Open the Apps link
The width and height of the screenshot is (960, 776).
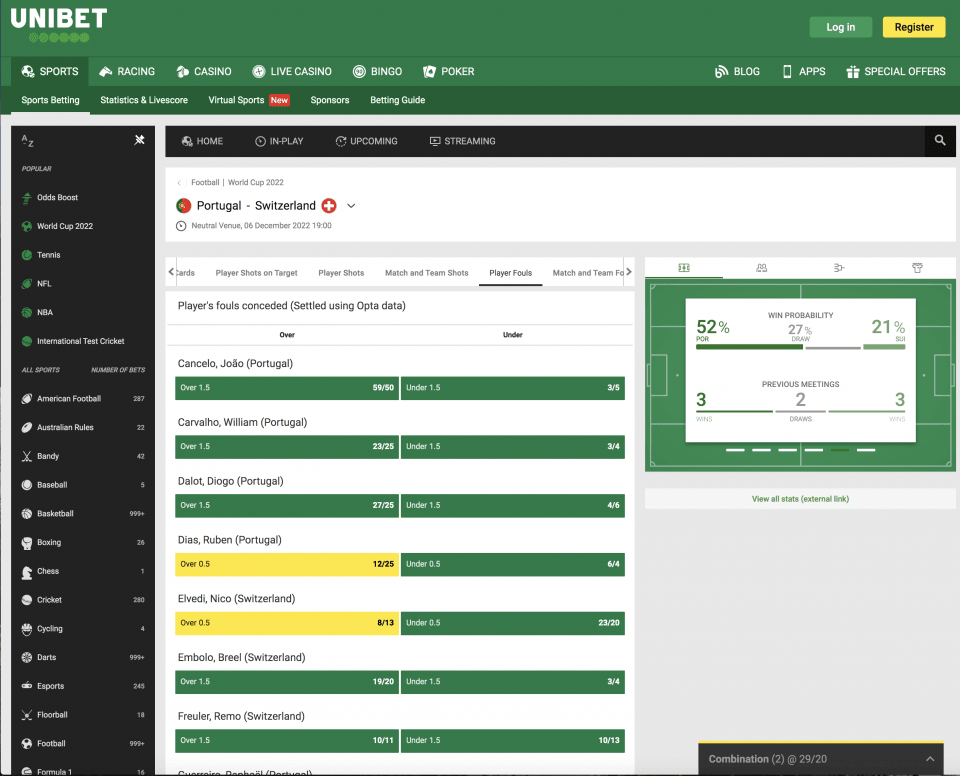click(x=804, y=72)
